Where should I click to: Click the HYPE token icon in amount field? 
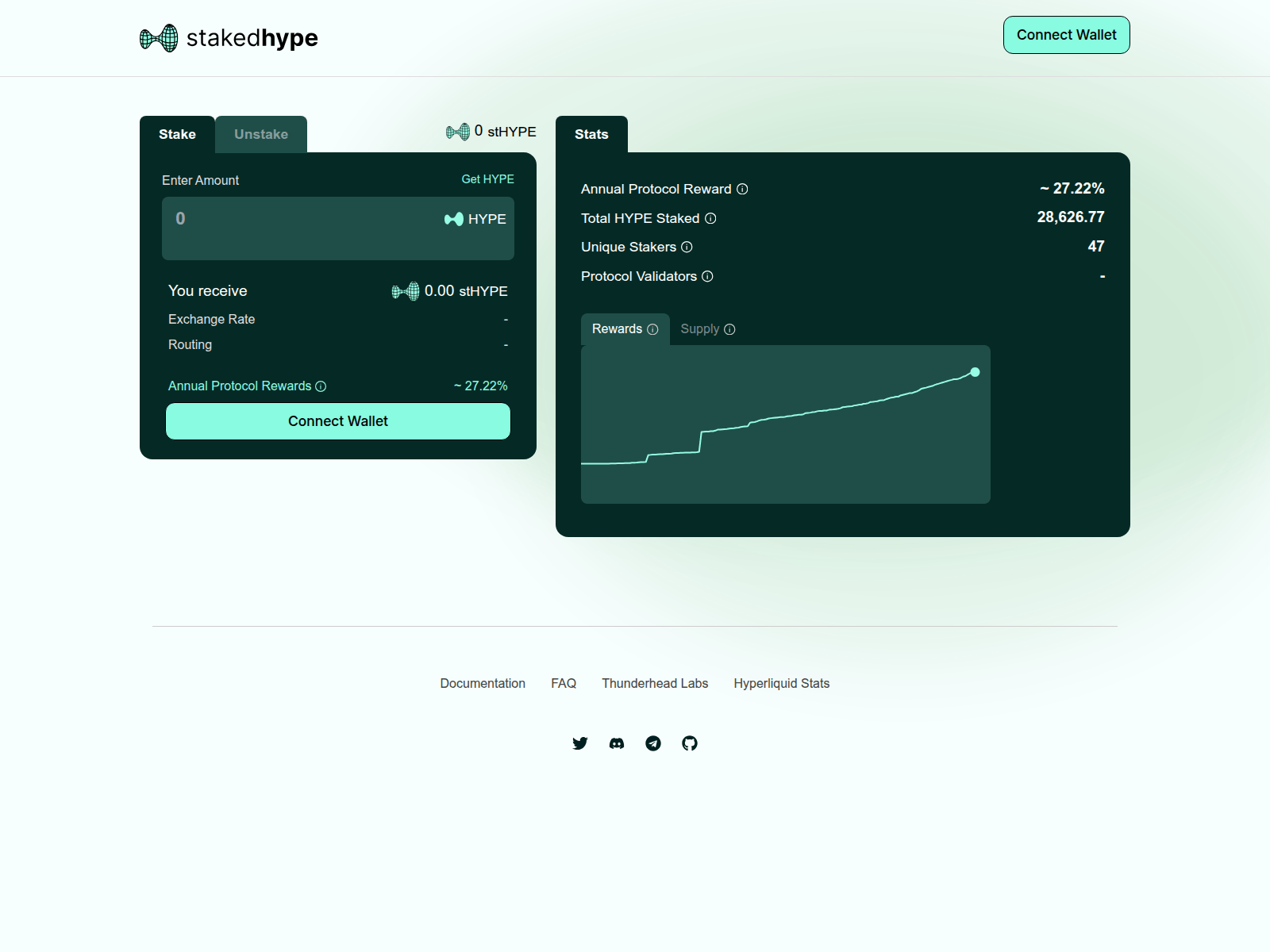tap(454, 219)
